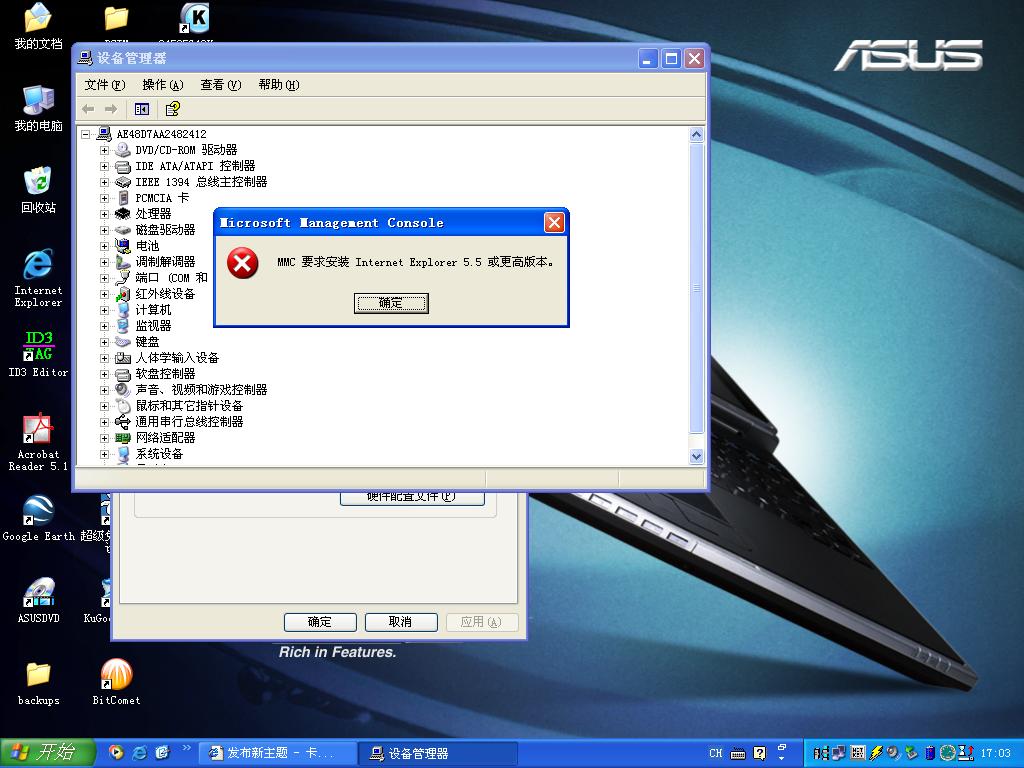Image resolution: width=1024 pixels, height=768 pixels.
Task: Select the 电池 battery icon
Action: click(123, 246)
